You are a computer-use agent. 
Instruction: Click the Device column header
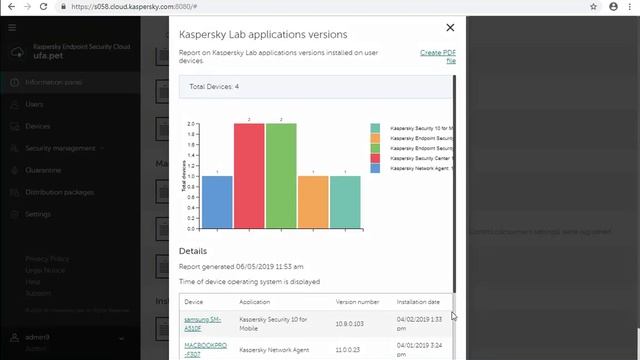[x=193, y=302]
